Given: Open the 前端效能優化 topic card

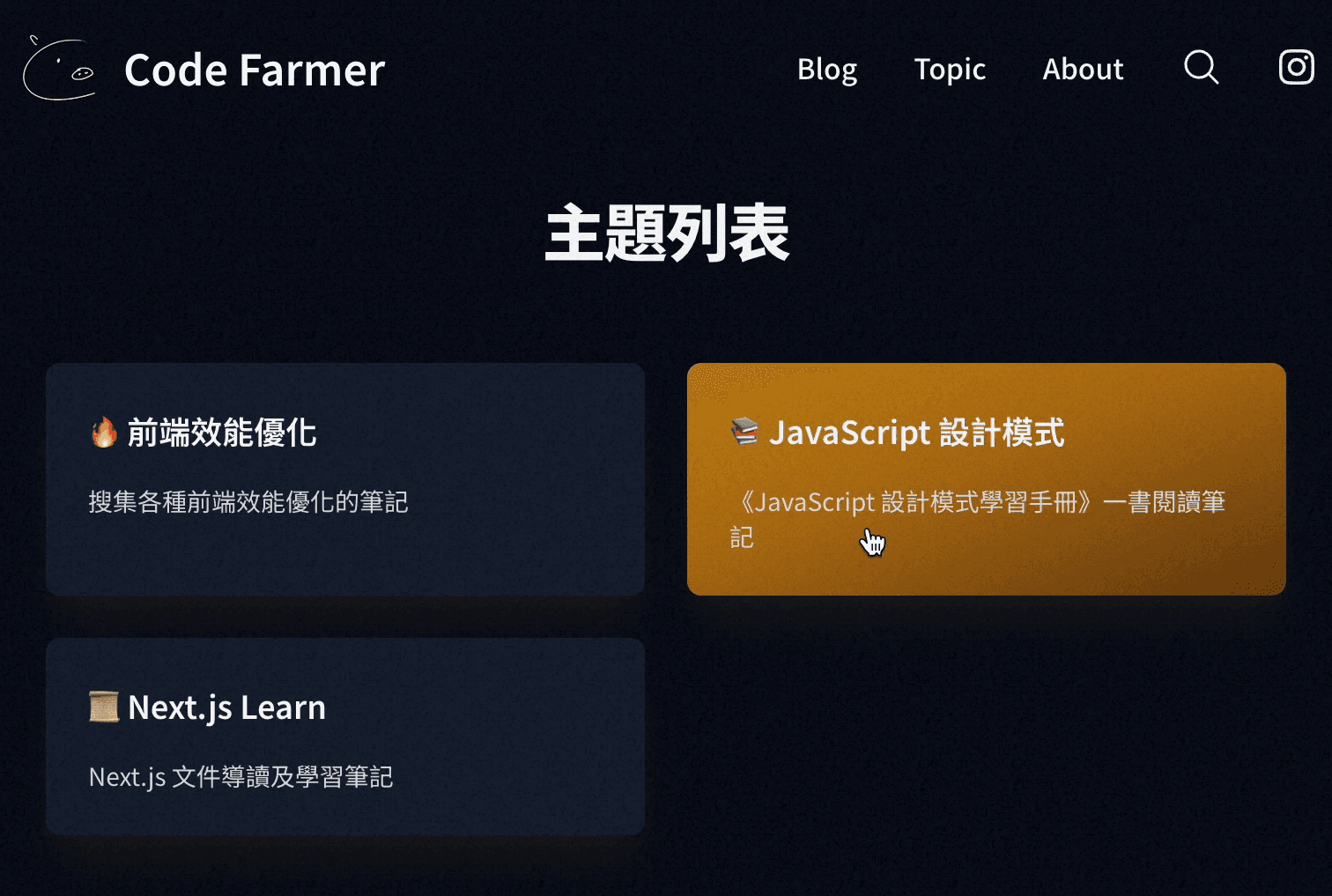Looking at the screenshot, I should [344, 478].
